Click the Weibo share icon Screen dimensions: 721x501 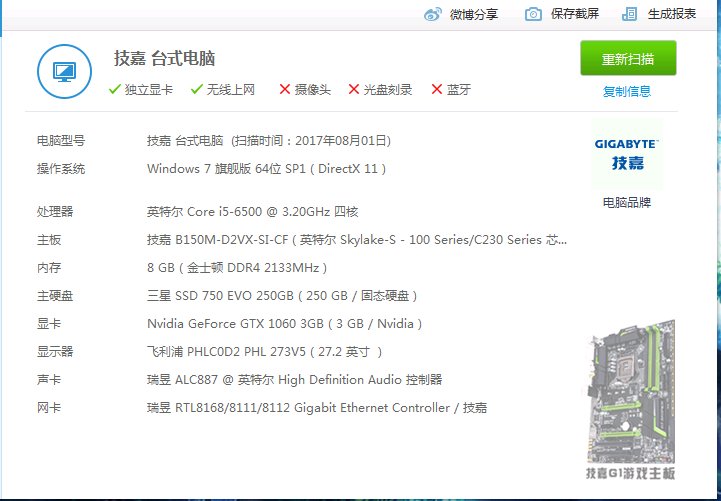tap(433, 14)
